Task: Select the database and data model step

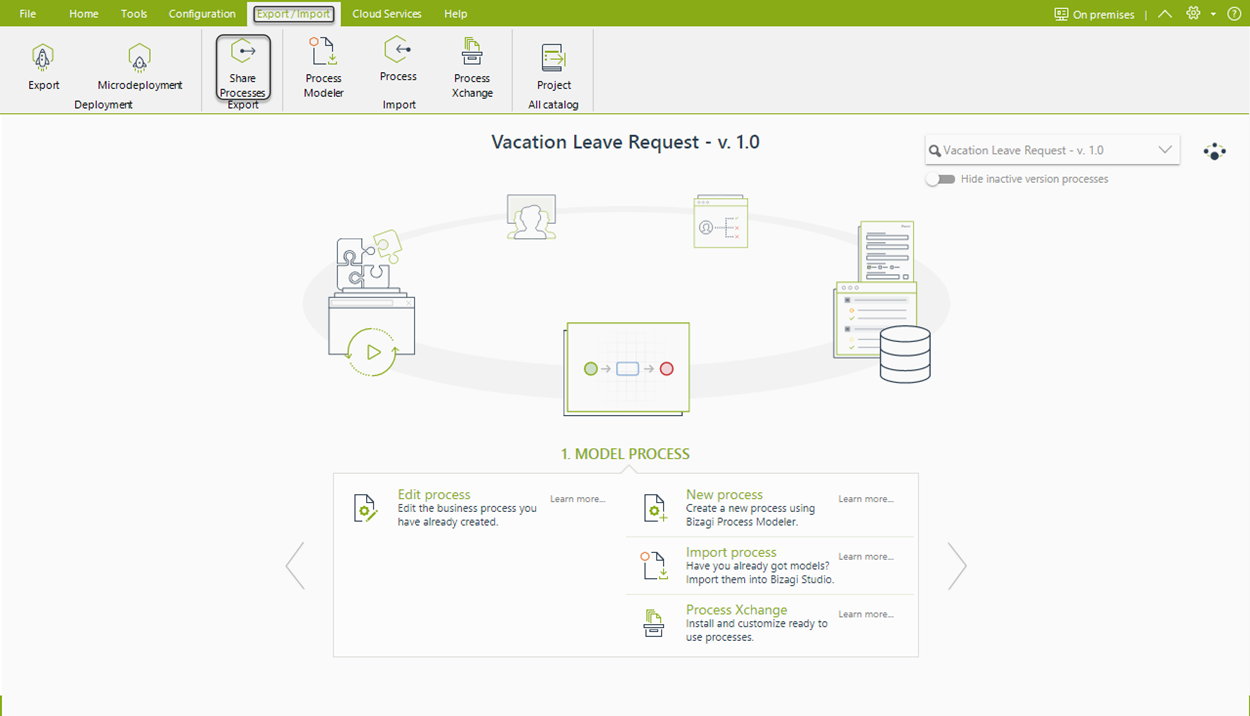Action: pos(883,302)
